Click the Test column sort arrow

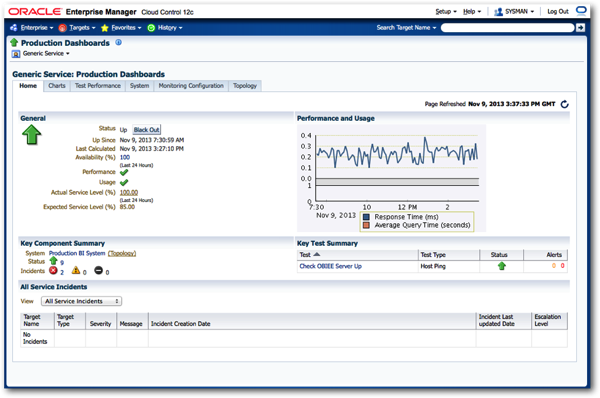click(316, 254)
